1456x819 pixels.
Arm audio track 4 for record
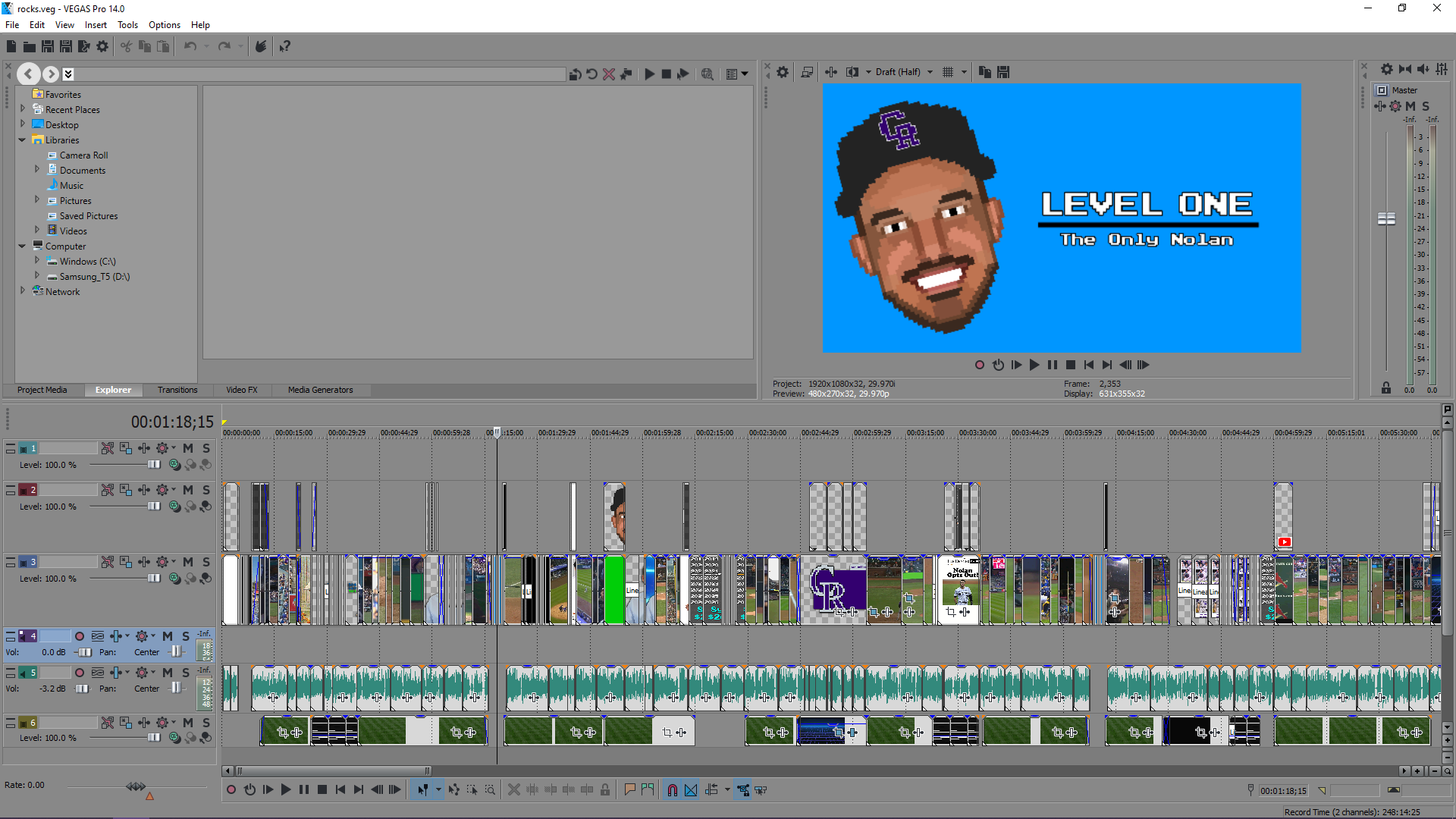(x=80, y=636)
